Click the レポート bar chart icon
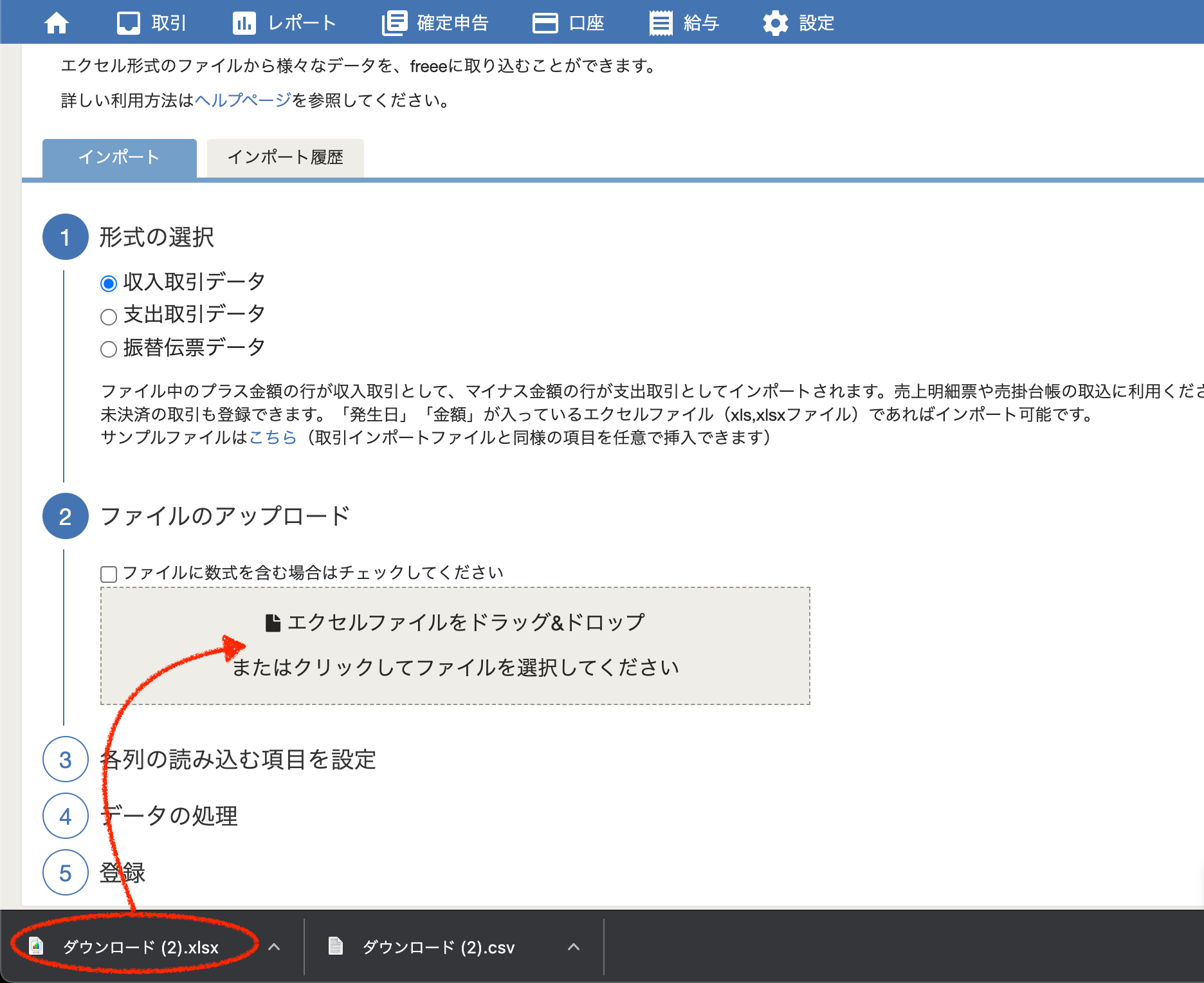This screenshot has width=1204, height=983. click(244, 23)
